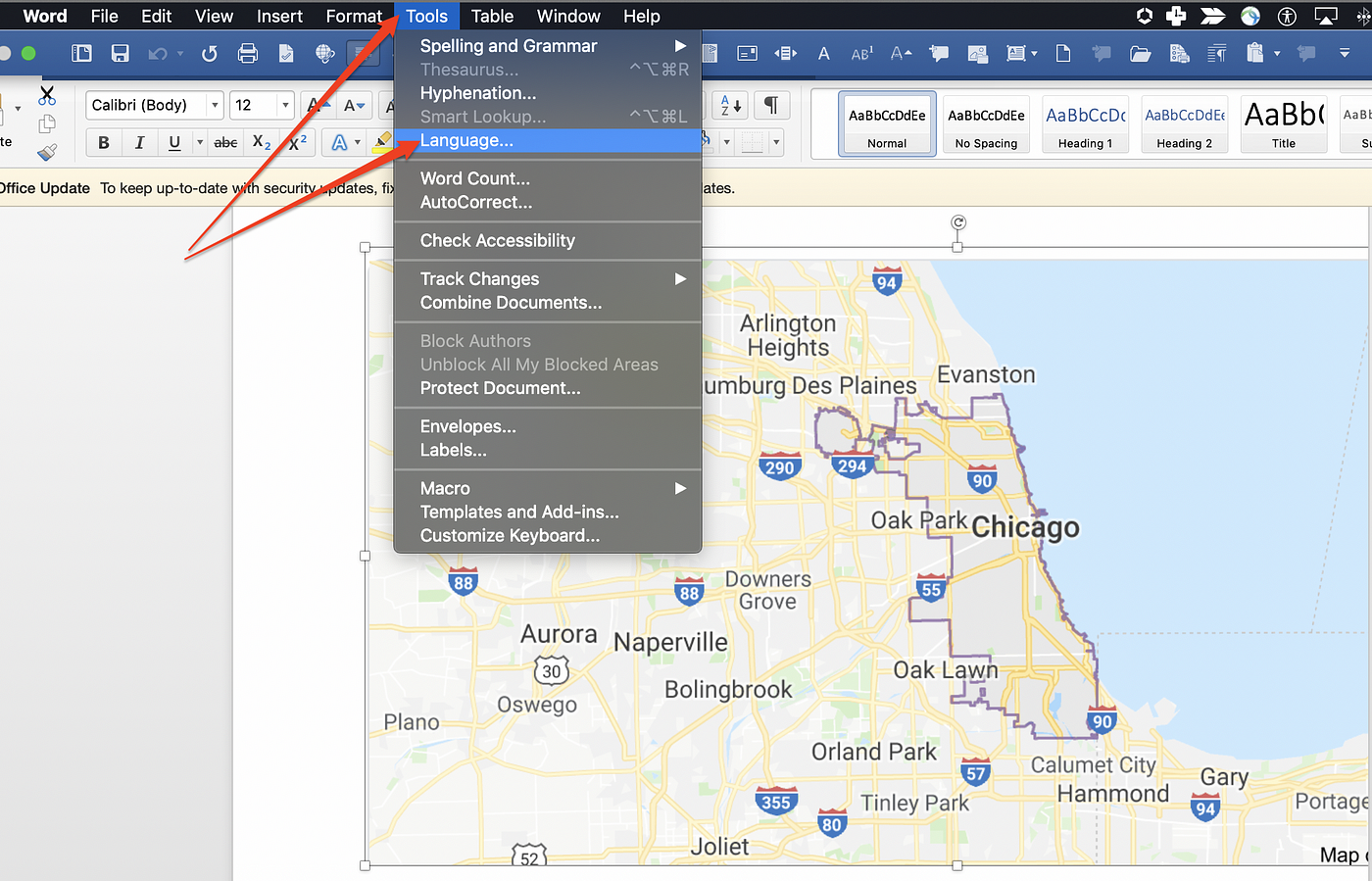Click the Chicago map image
Image resolution: width=1372 pixels, height=881 pixels.
[x=867, y=556]
